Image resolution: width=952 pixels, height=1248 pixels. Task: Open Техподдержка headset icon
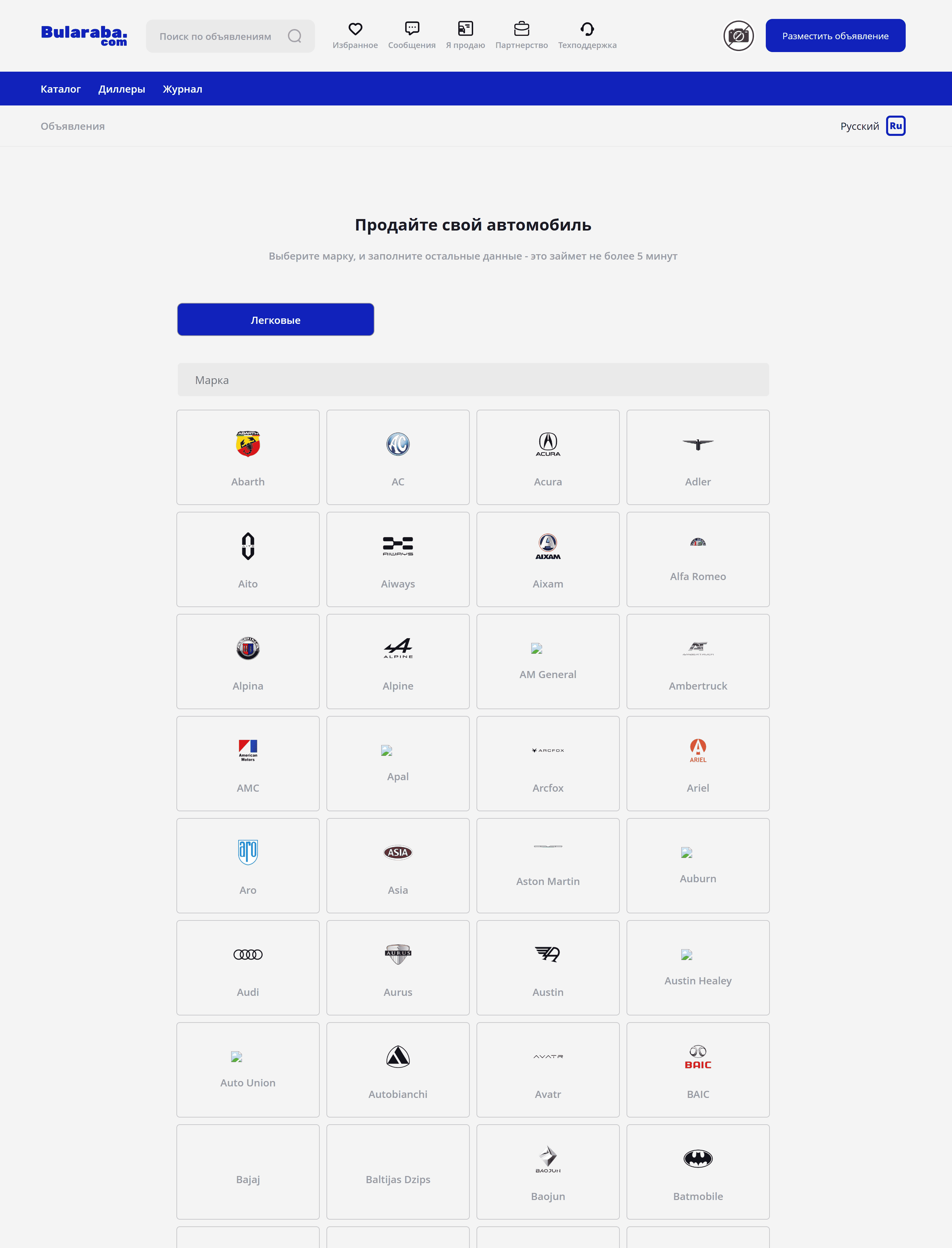pyautogui.click(x=587, y=29)
